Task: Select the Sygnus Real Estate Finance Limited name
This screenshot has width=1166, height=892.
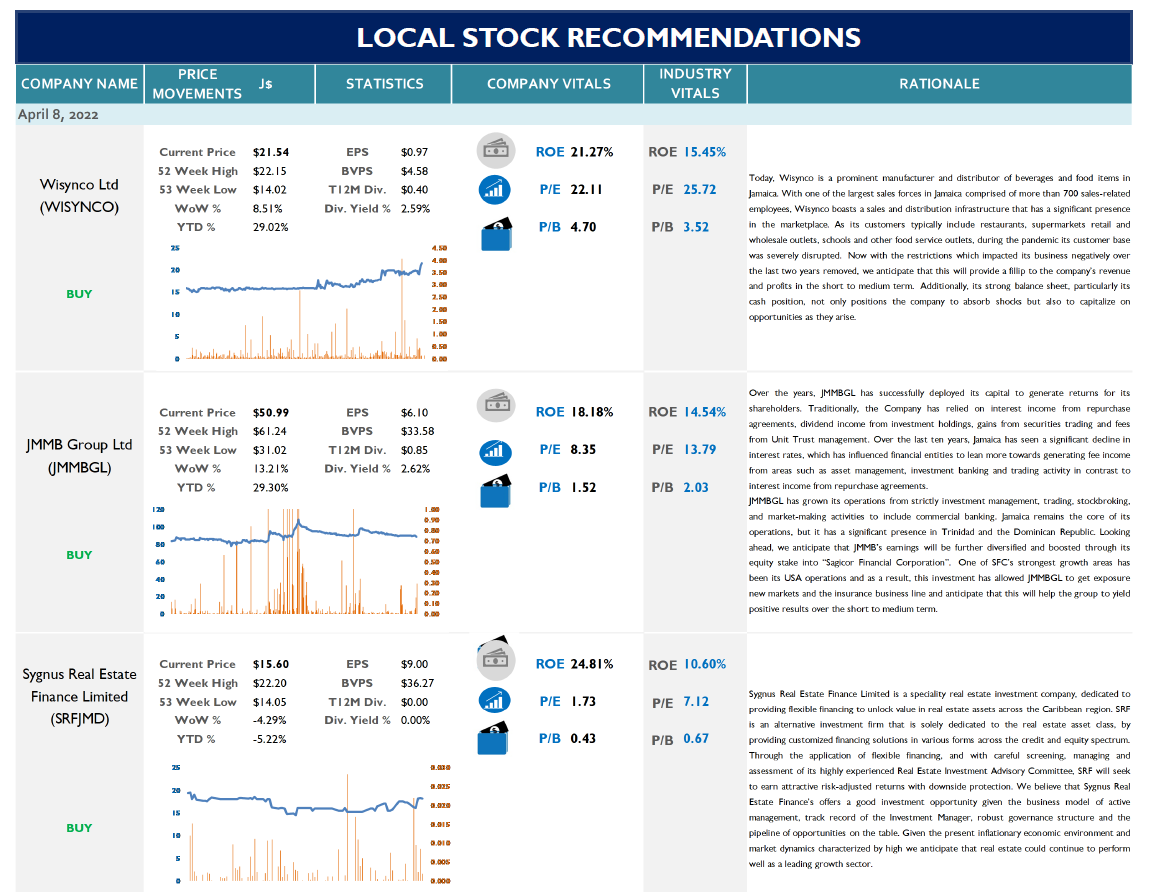Action: (80, 697)
